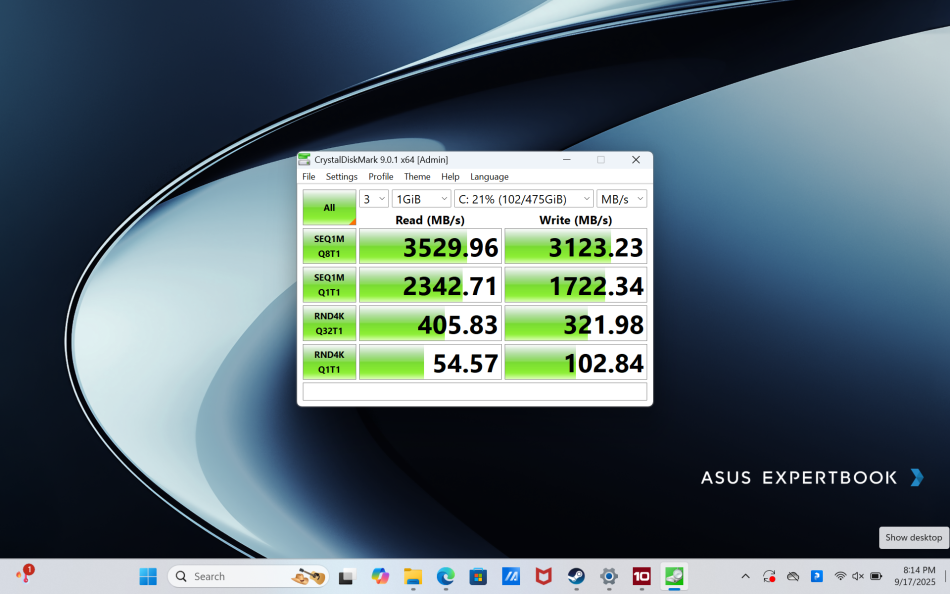The height and width of the screenshot is (594, 950).
Task: Activate the Show desktop button
Action: (x=912, y=537)
